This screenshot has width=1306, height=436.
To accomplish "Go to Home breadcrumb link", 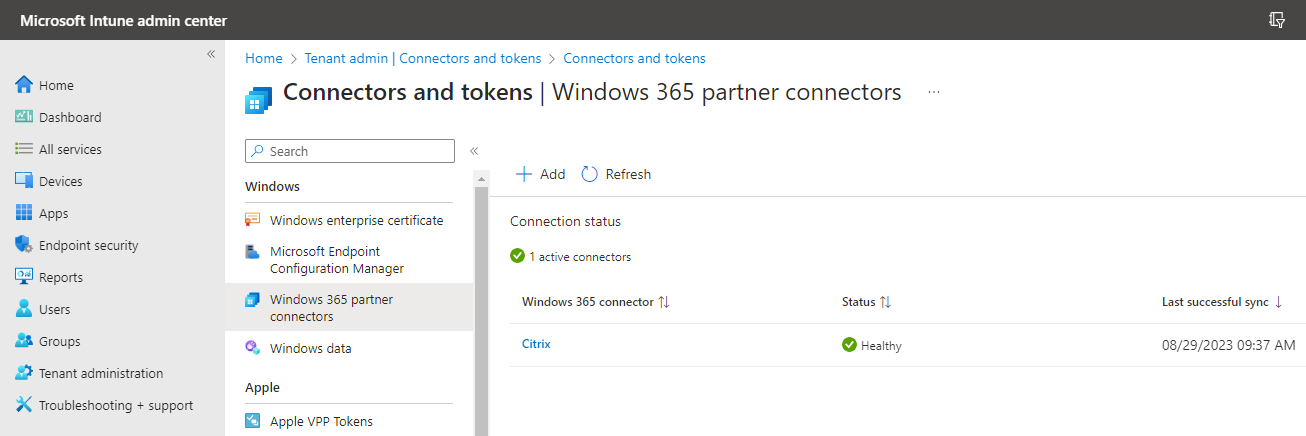I will 264,59.
